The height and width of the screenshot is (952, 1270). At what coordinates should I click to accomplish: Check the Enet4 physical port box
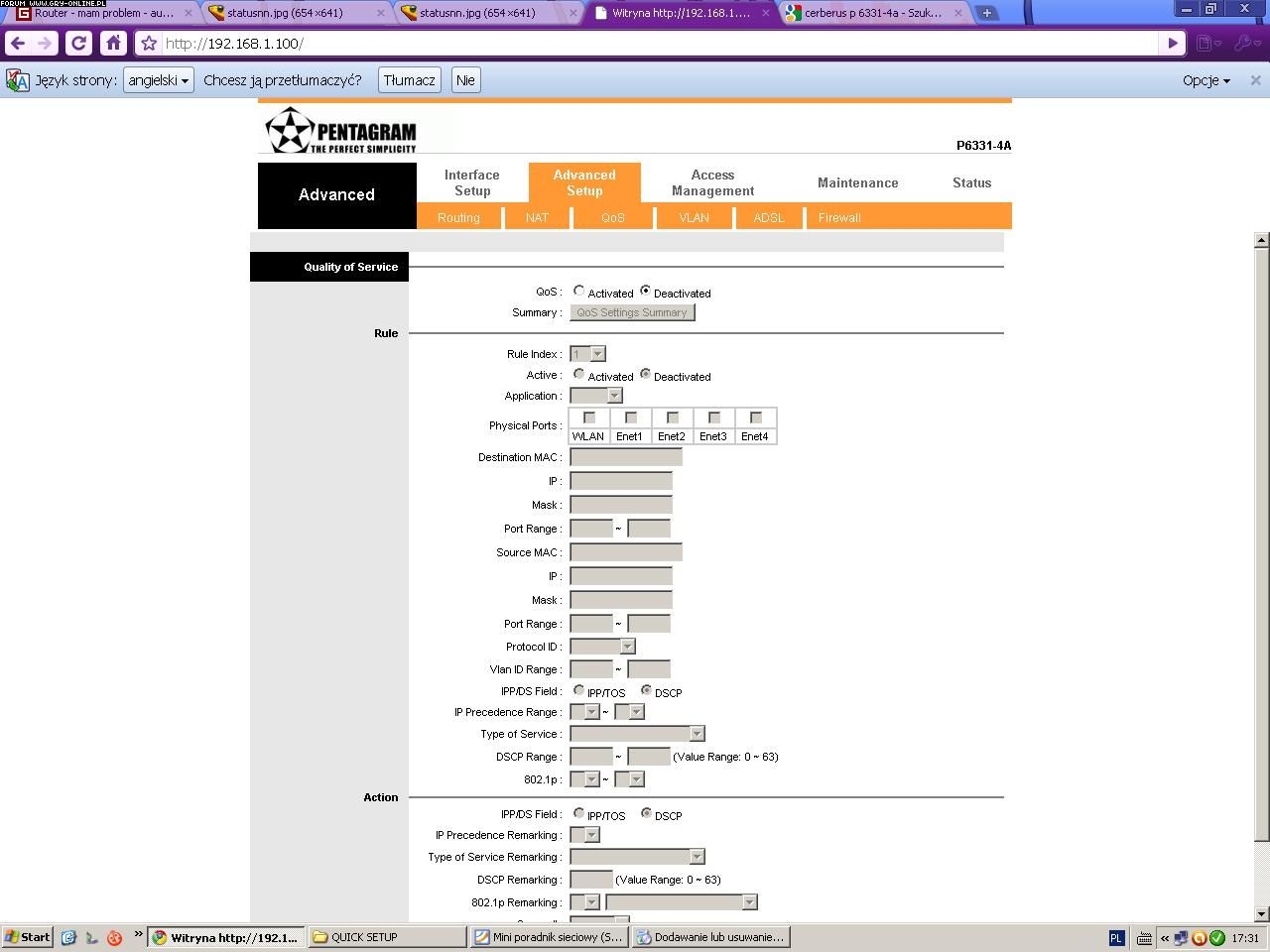(x=756, y=417)
